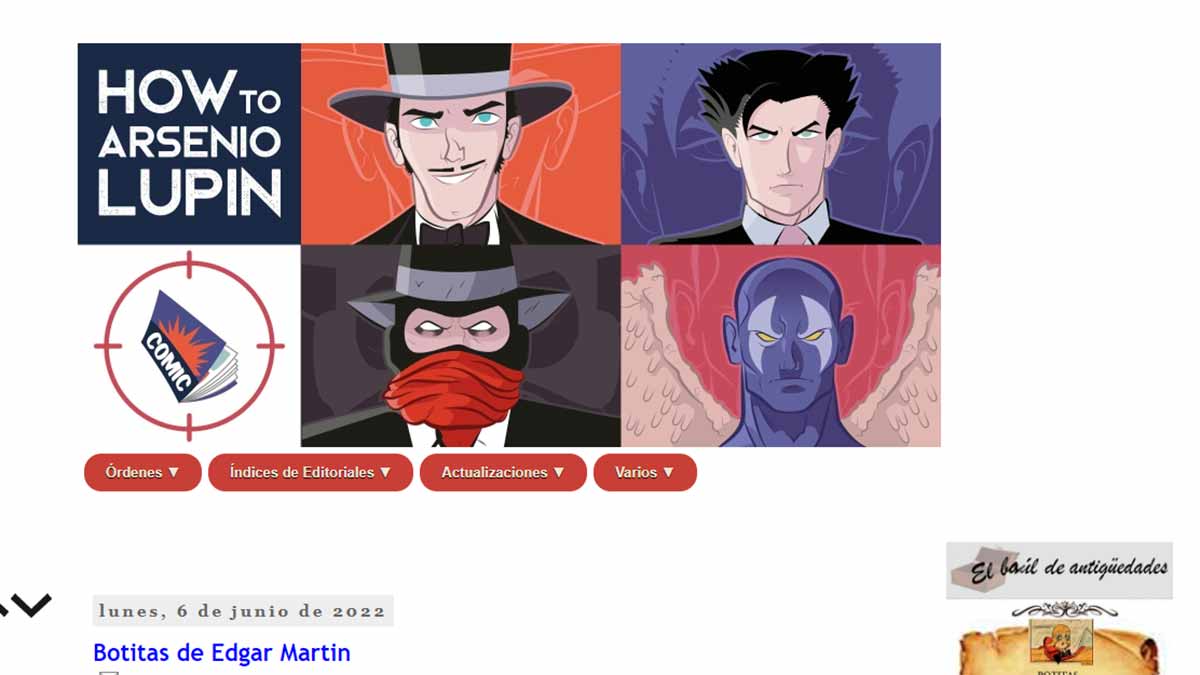Open the Botitas parchment thumbnail

click(1060, 648)
